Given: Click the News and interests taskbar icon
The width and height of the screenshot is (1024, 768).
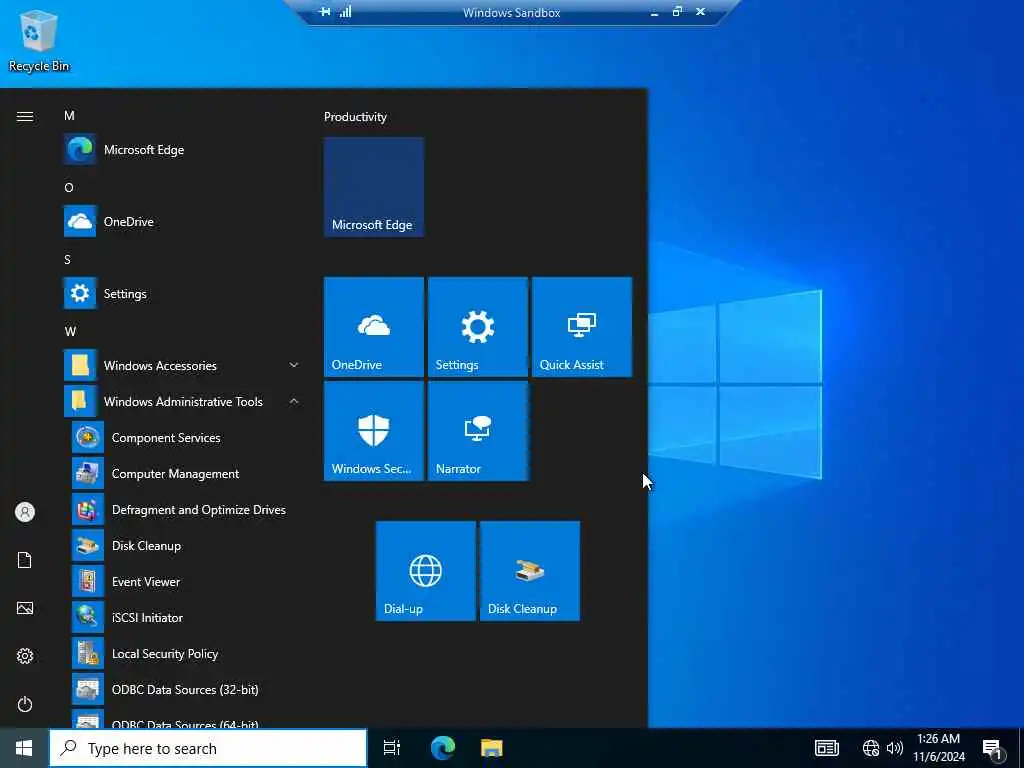Looking at the screenshot, I should click(826, 748).
